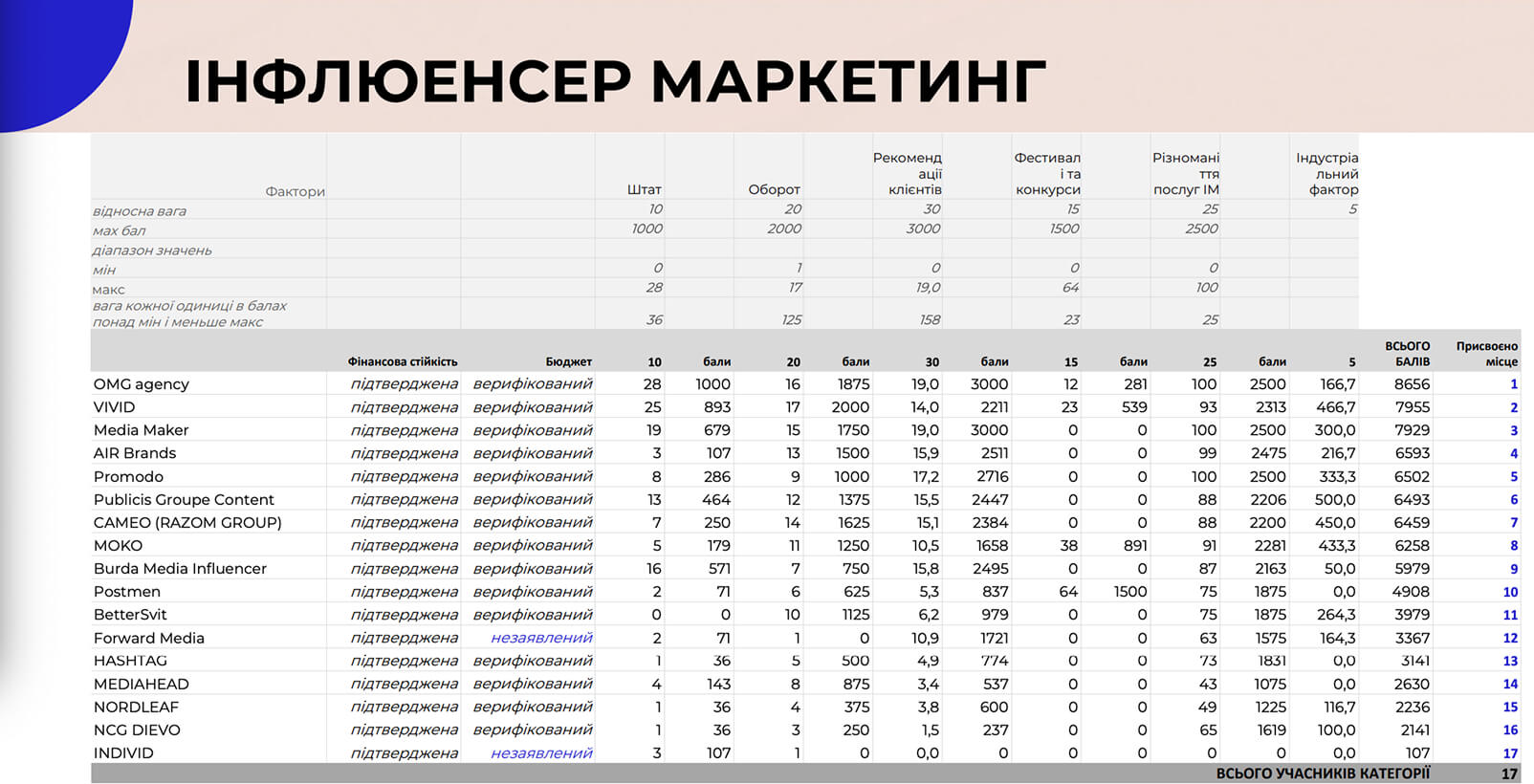Click the Фестивалі та конкурси header
The height and width of the screenshot is (784, 1534).
click(x=1047, y=174)
